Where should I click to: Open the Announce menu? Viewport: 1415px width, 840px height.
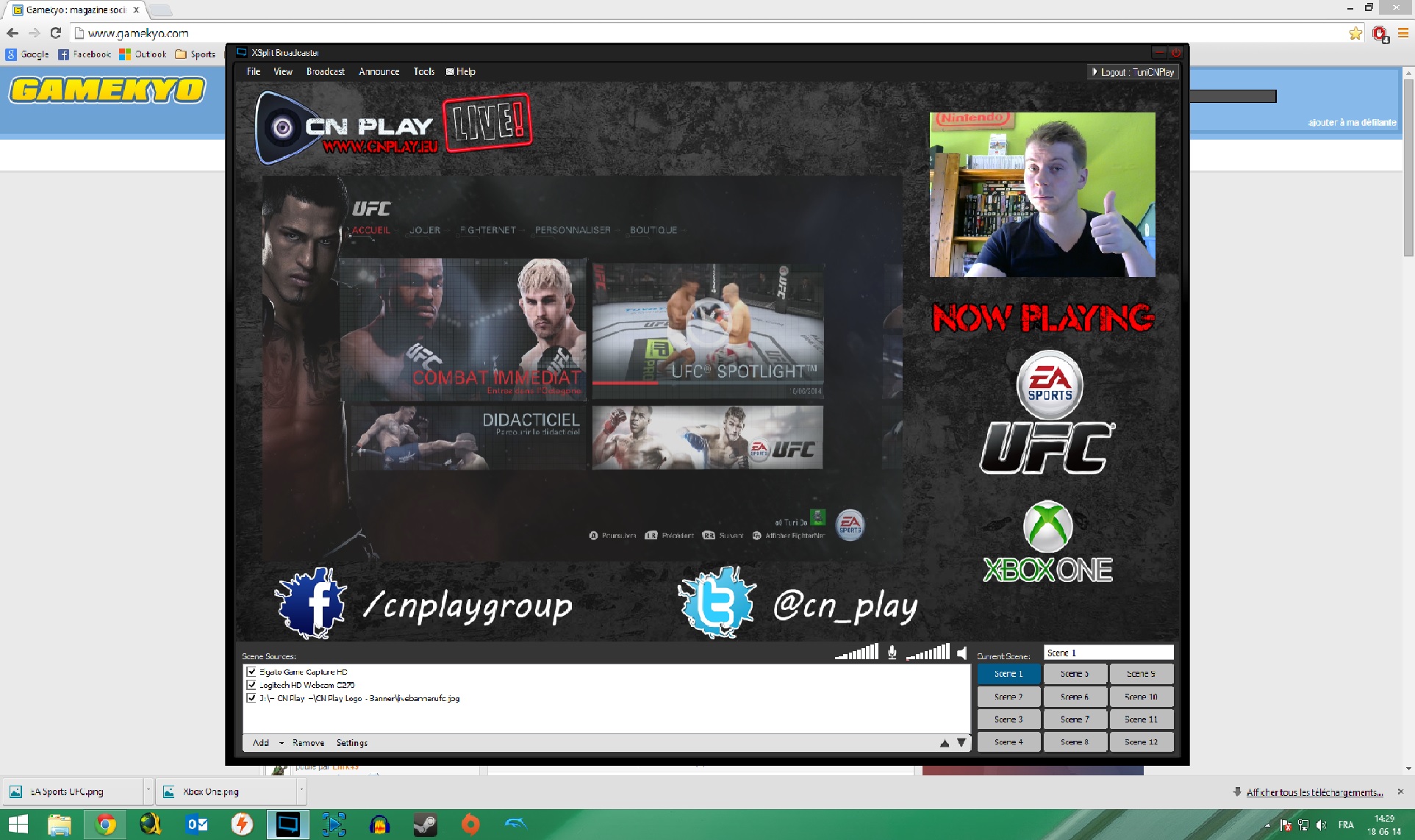click(x=379, y=71)
